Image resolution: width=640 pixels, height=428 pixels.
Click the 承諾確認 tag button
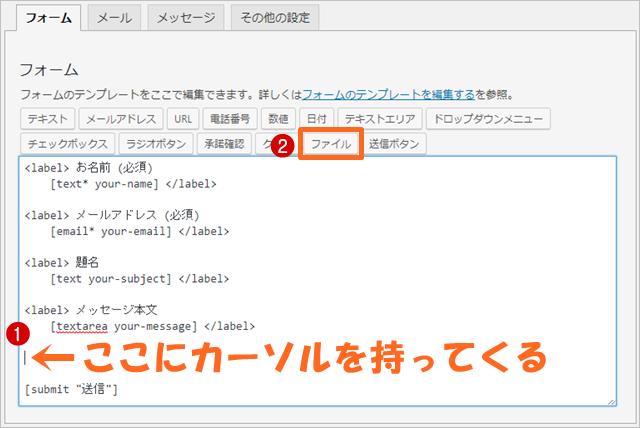(x=223, y=144)
